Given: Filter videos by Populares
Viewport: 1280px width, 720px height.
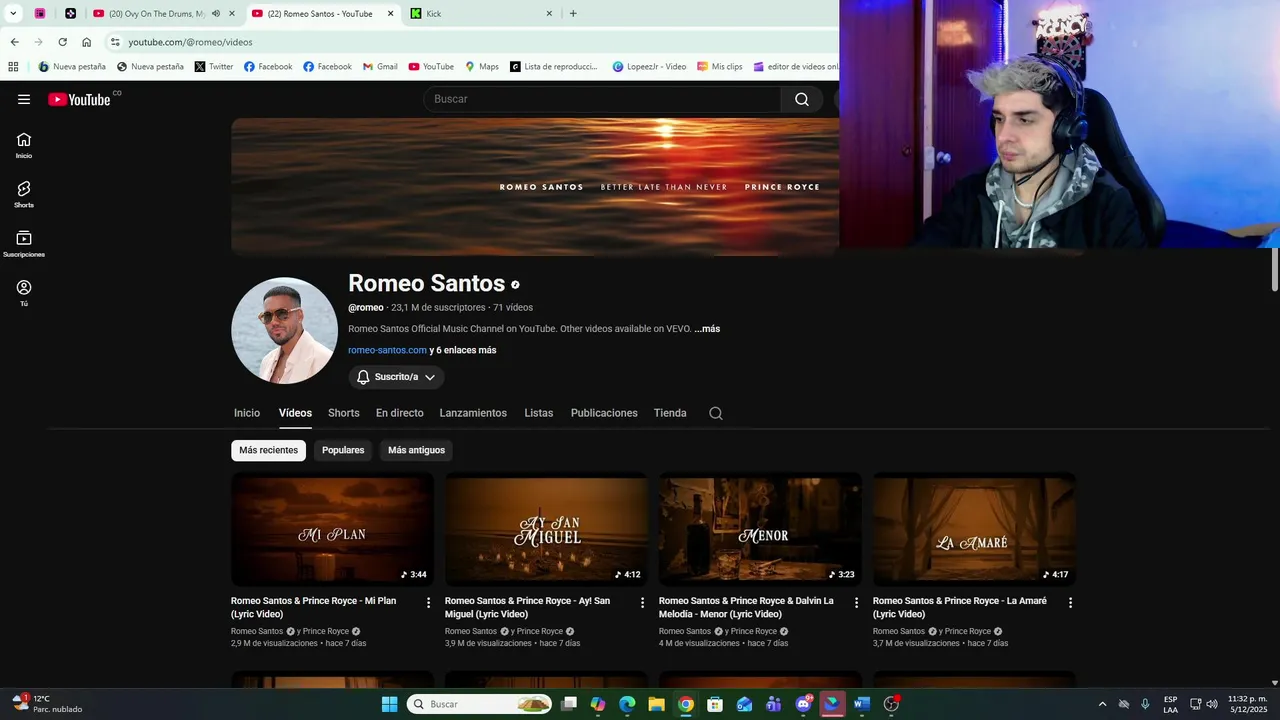Looking at the screenshot, I should click(x=343, y=450).
